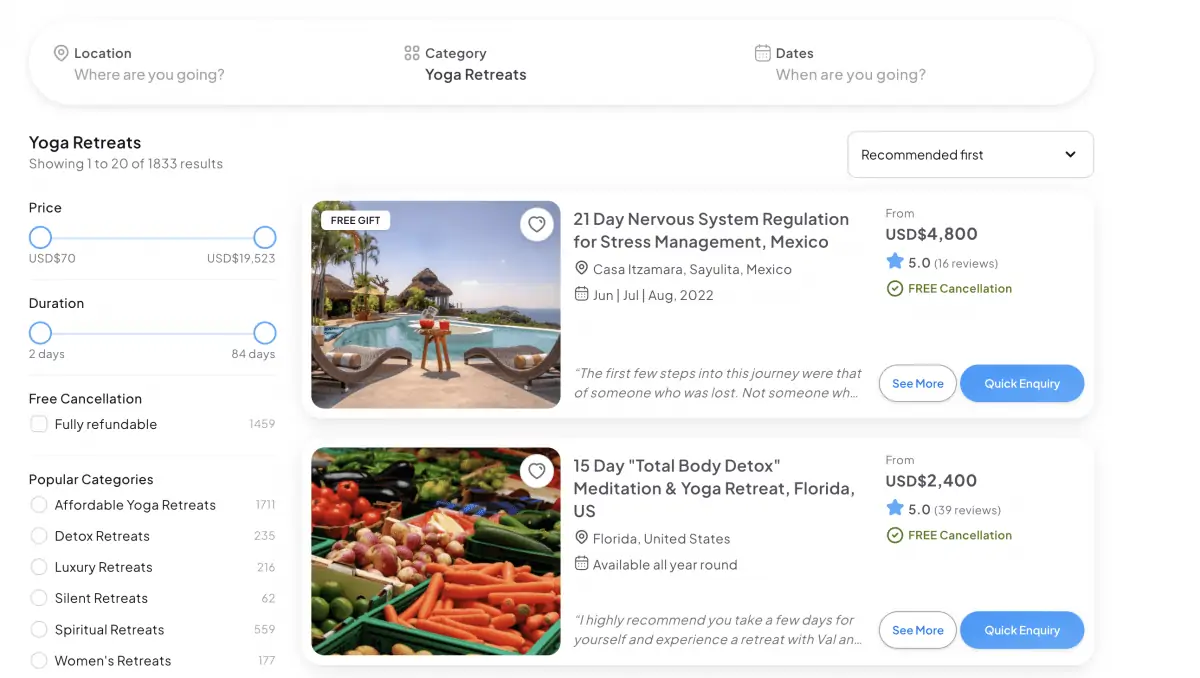Viewport: 1200px width, 678px height.
Task: Favorite the 15 Day Total Body Detox retreat
Action: pyautogui.click(x=537, y=471)
